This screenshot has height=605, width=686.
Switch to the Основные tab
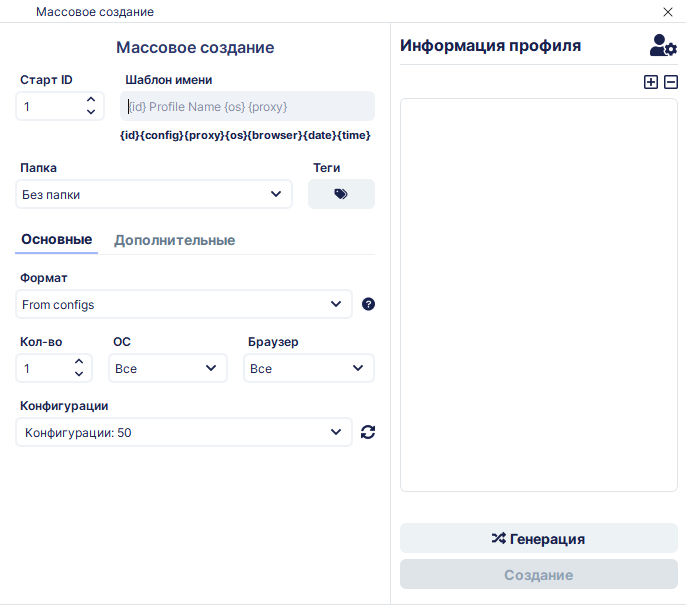coord(56,240)
